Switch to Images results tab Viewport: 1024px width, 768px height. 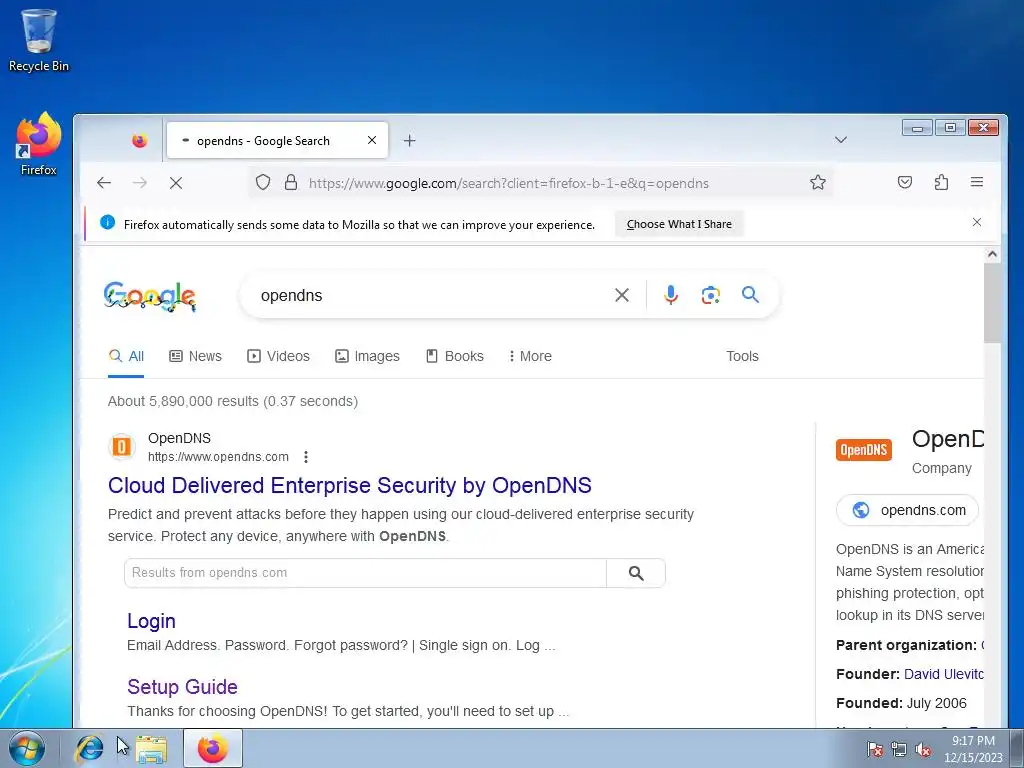367,356
